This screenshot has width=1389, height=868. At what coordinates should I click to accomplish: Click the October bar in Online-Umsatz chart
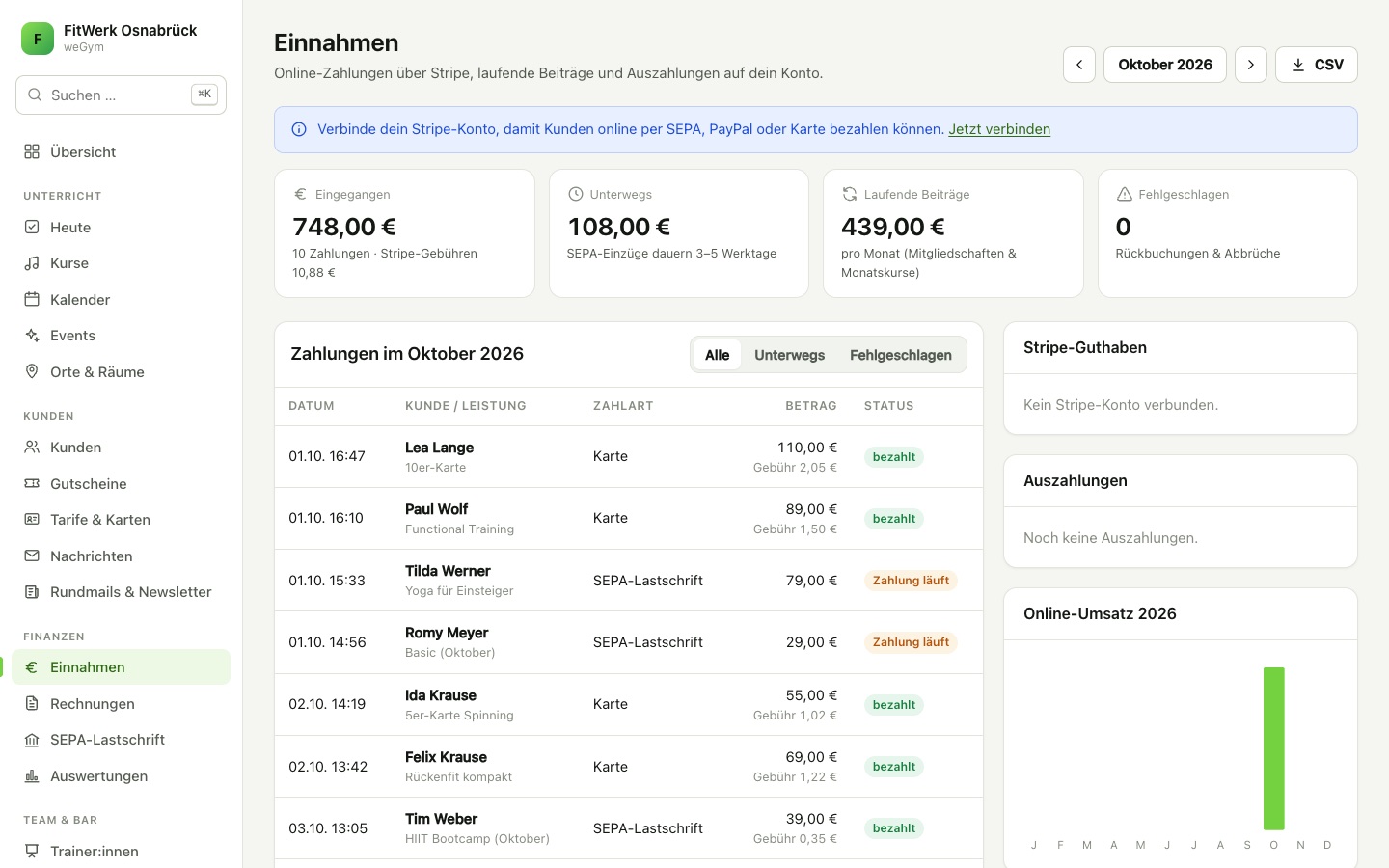[1274, 748]
